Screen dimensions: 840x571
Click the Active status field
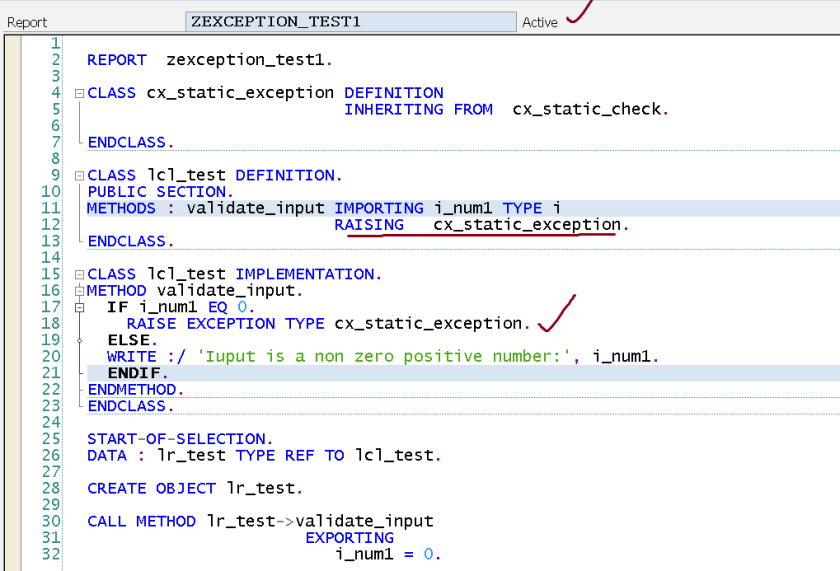[540, 22]
